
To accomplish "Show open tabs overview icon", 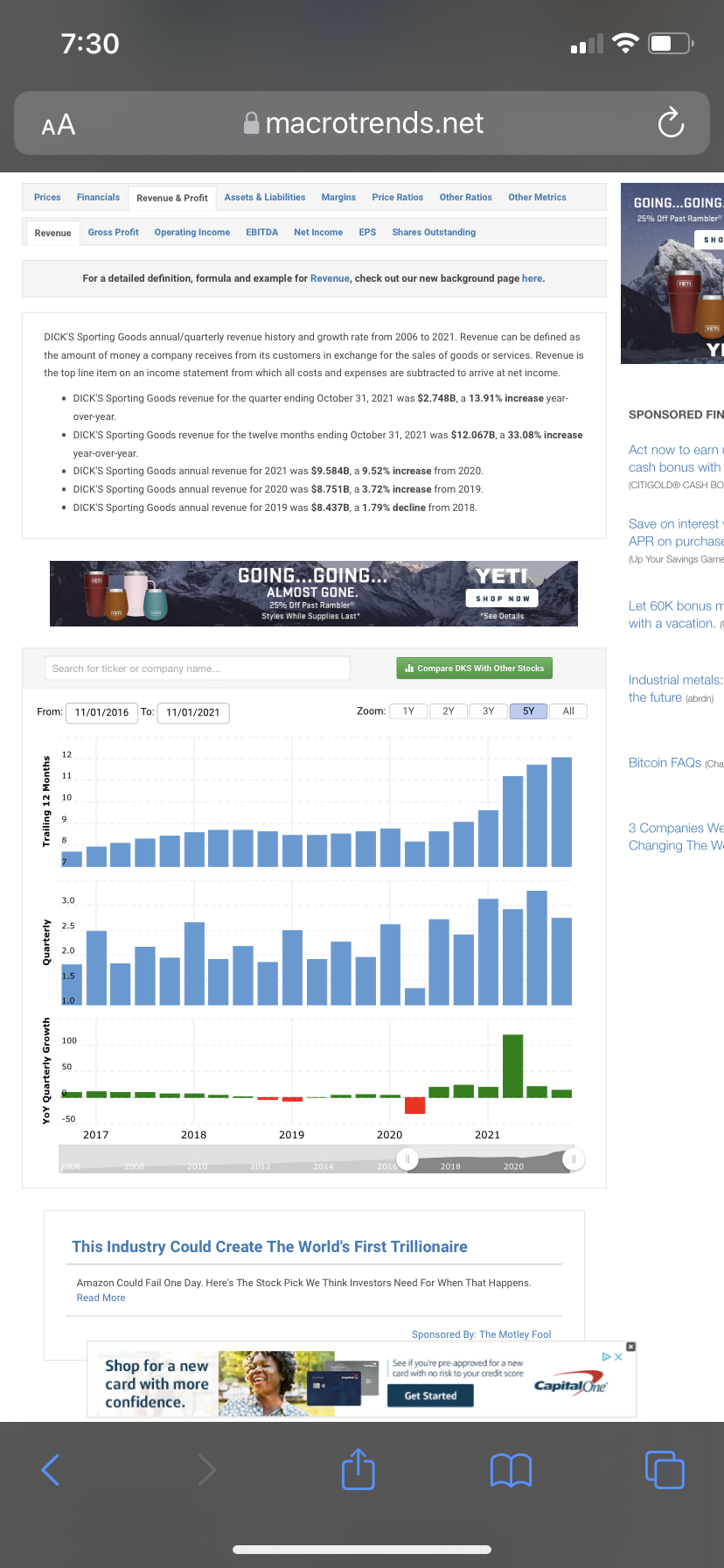I will tap(665, 1469).
